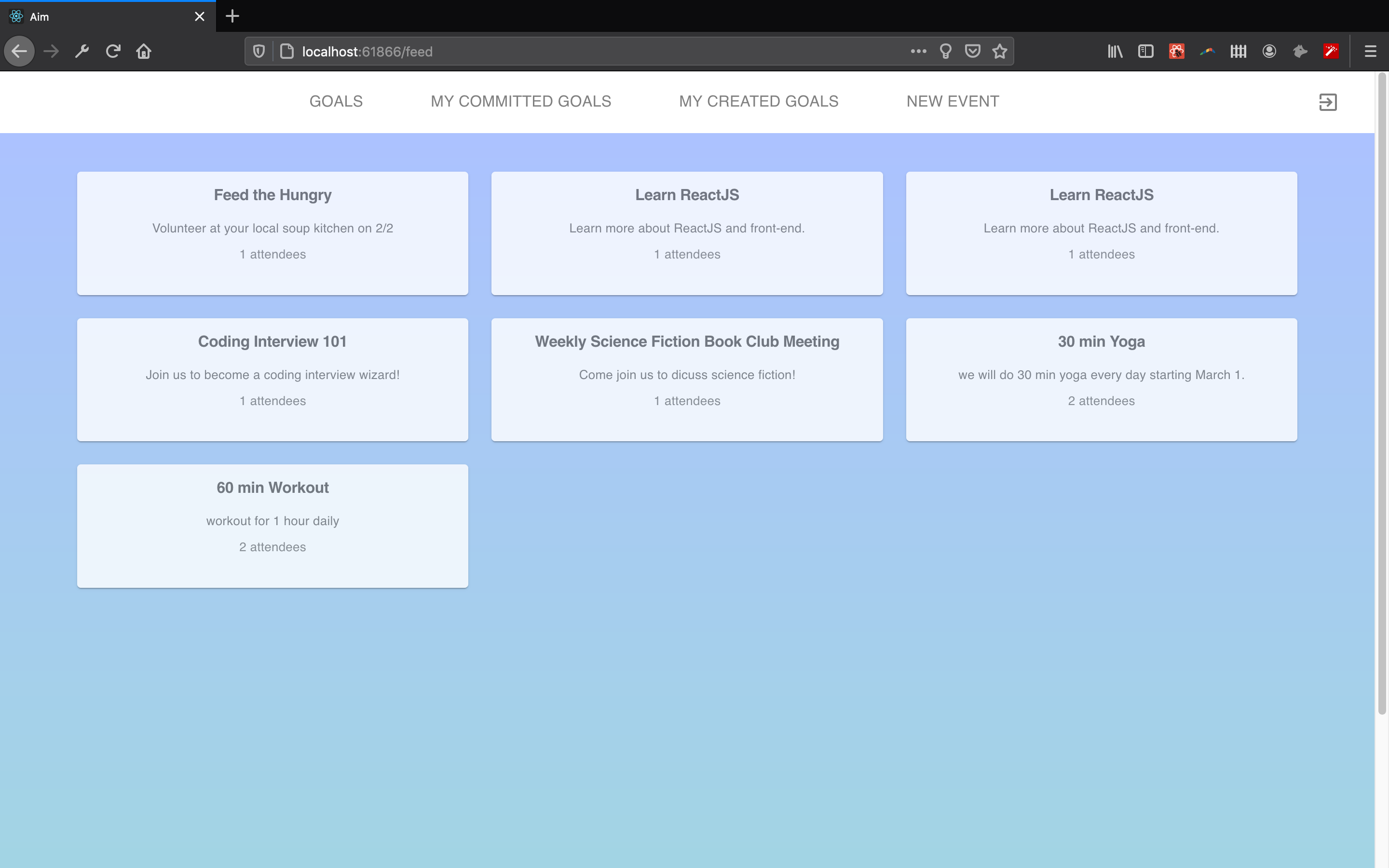Screen dimensions: 1389x868
Task: Open the hamburger application menu
Action: pos(1370,52)
